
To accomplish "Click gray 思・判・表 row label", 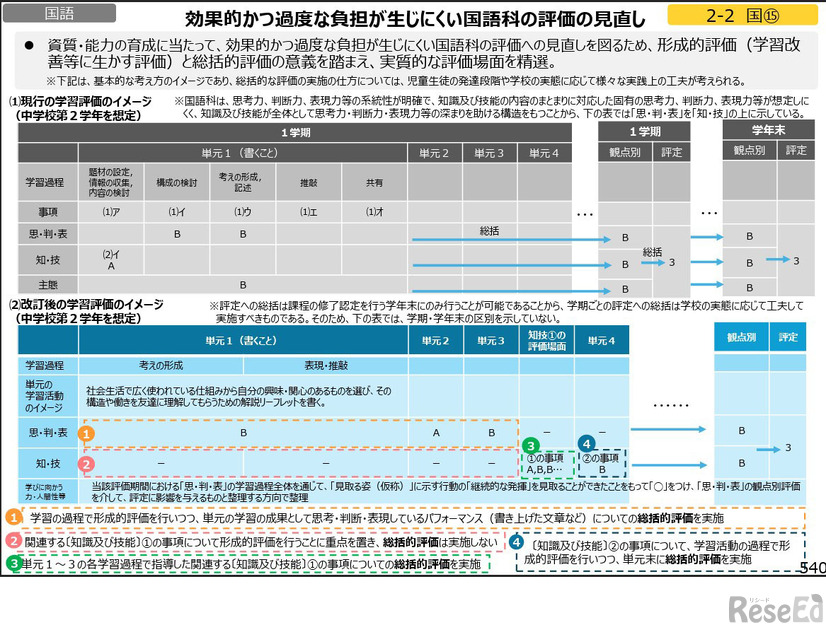I will [x=48, y=233].
